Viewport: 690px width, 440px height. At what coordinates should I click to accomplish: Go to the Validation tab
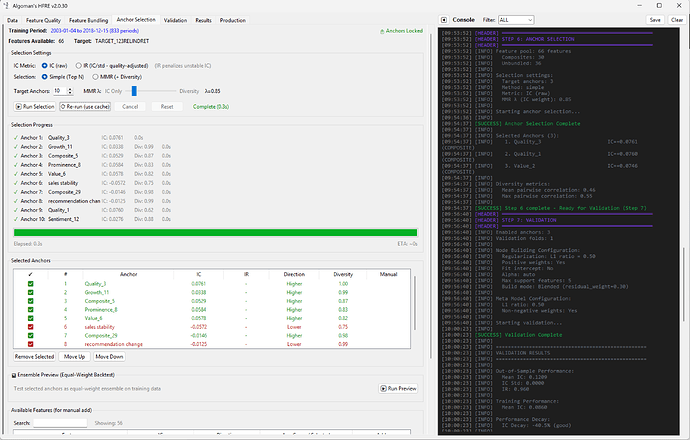[175, 20]
